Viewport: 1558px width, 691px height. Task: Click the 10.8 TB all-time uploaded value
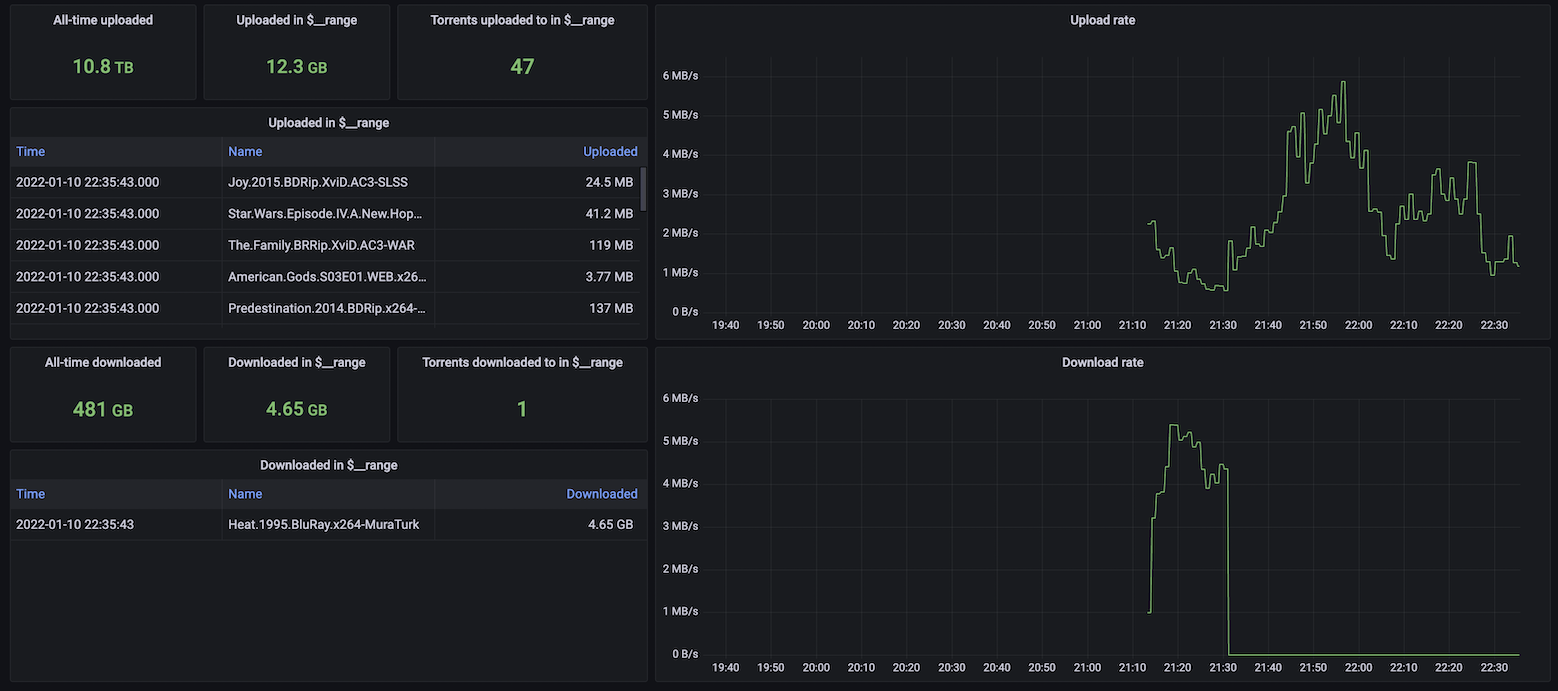click(103, 67)
